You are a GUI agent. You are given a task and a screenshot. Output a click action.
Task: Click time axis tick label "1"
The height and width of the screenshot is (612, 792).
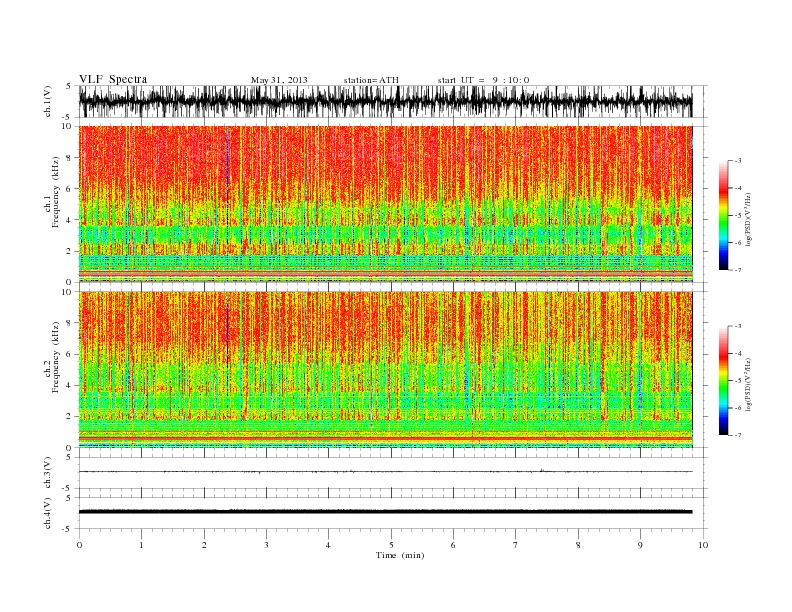(141, 545)
